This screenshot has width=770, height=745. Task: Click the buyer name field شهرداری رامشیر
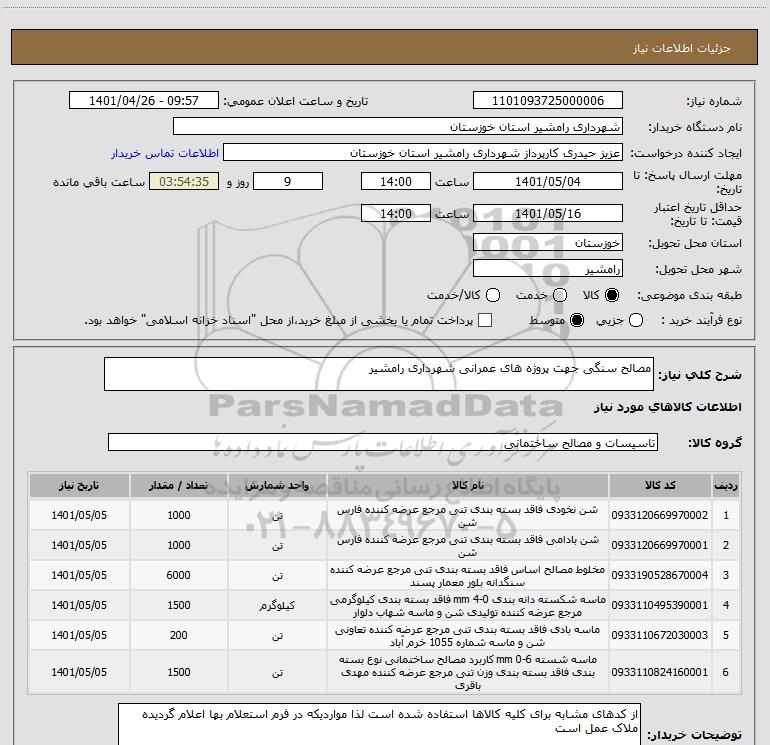[398, 127]
